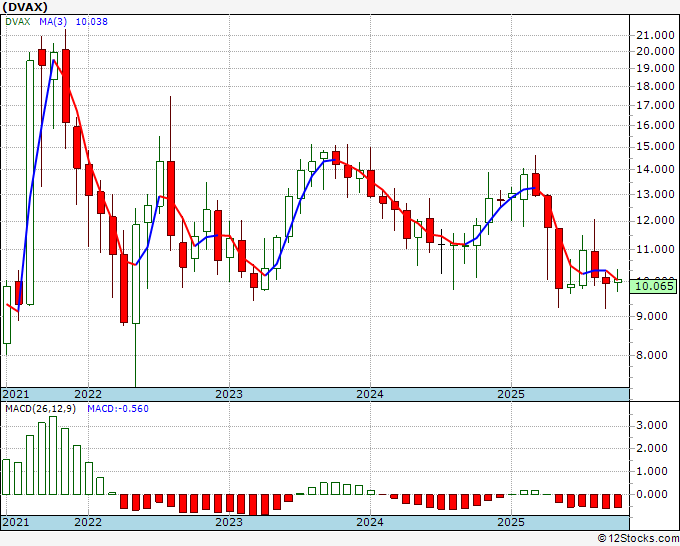Click the 19.000 price axis label
The height and width of the screenshot is (546, 680).
655,68
